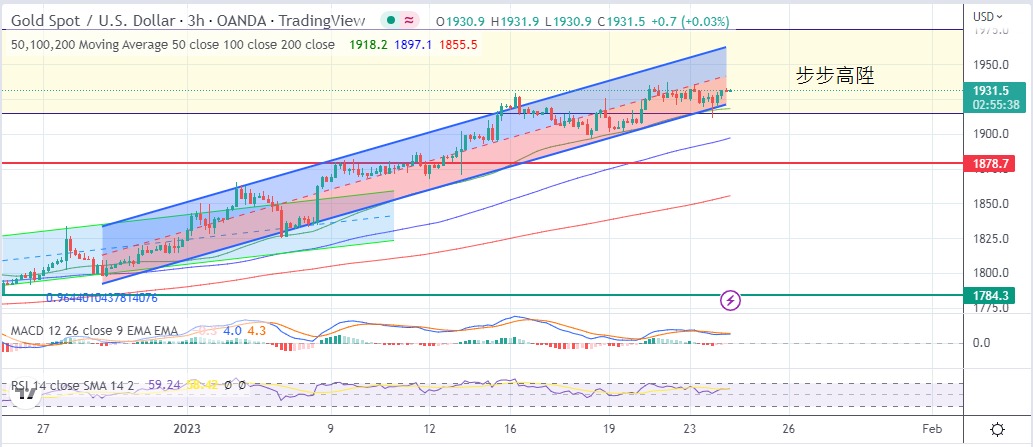Select the 50,100,200 Moving Average indicator legend
The image size is (1033, 447).
click(x=172, y=44)
